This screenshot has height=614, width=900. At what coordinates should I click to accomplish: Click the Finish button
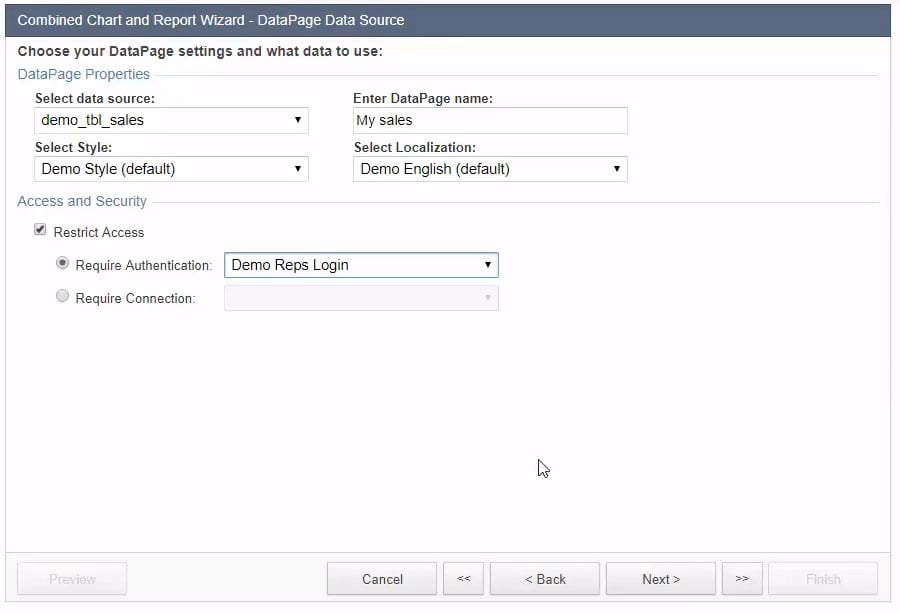(823, 579)
